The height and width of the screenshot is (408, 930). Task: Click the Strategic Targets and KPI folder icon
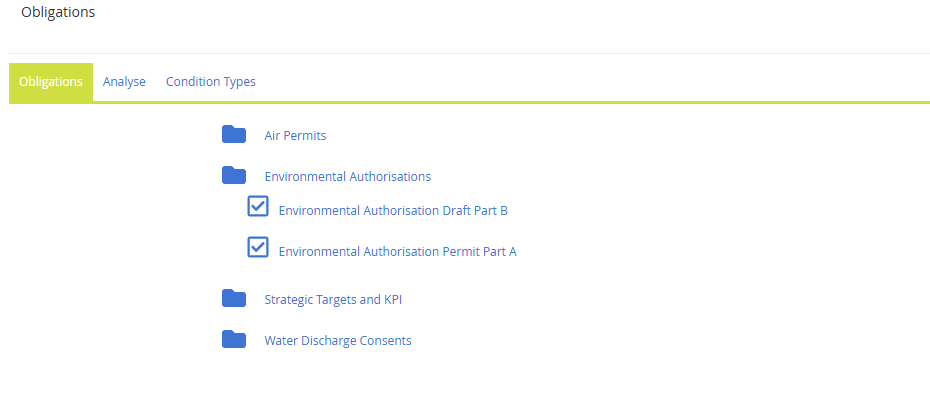pyautogui.click(x=234, y=298)
